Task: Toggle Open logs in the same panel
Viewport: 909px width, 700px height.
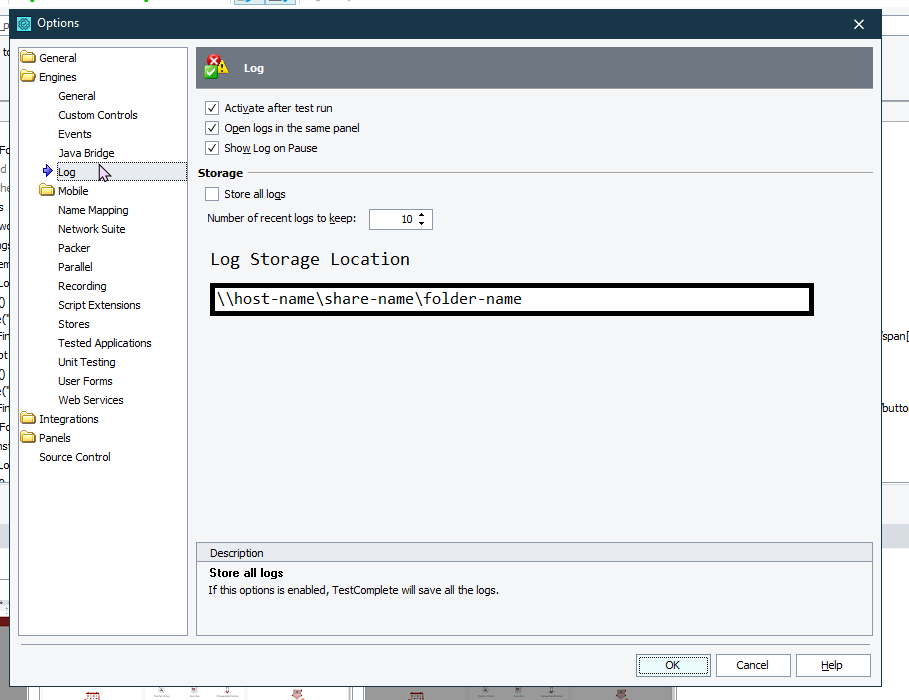Action: (212, 128)
